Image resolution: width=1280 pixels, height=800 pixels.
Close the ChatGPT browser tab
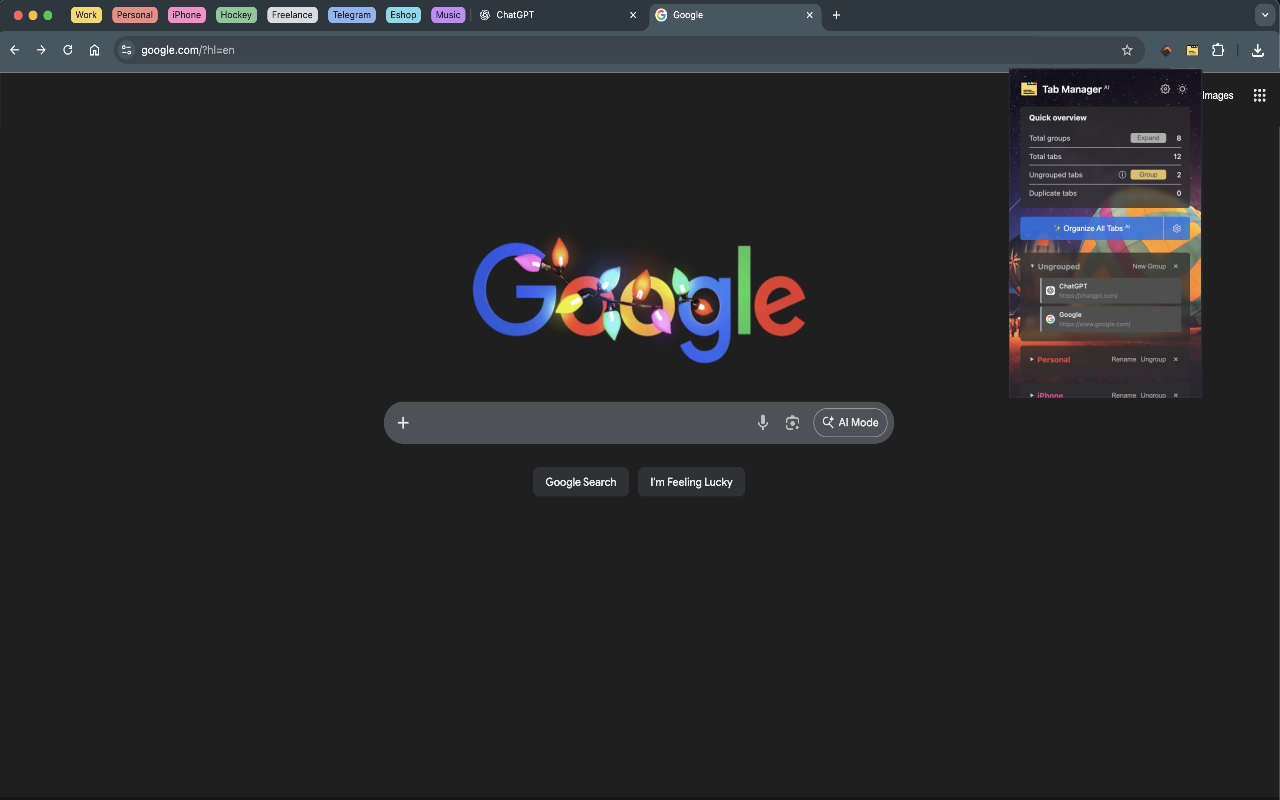tap(633, 15)
